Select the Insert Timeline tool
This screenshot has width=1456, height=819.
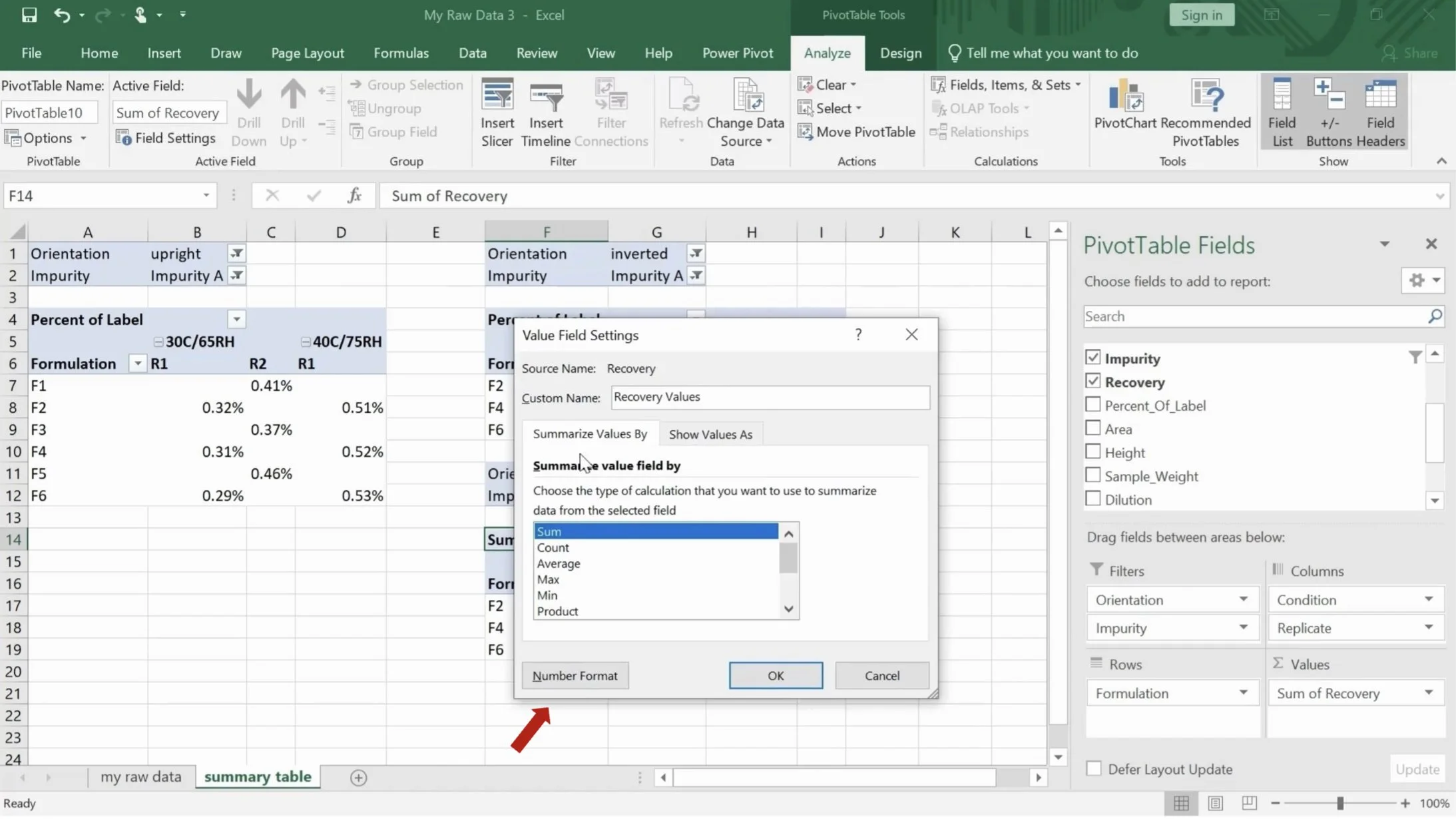[545, 112]
